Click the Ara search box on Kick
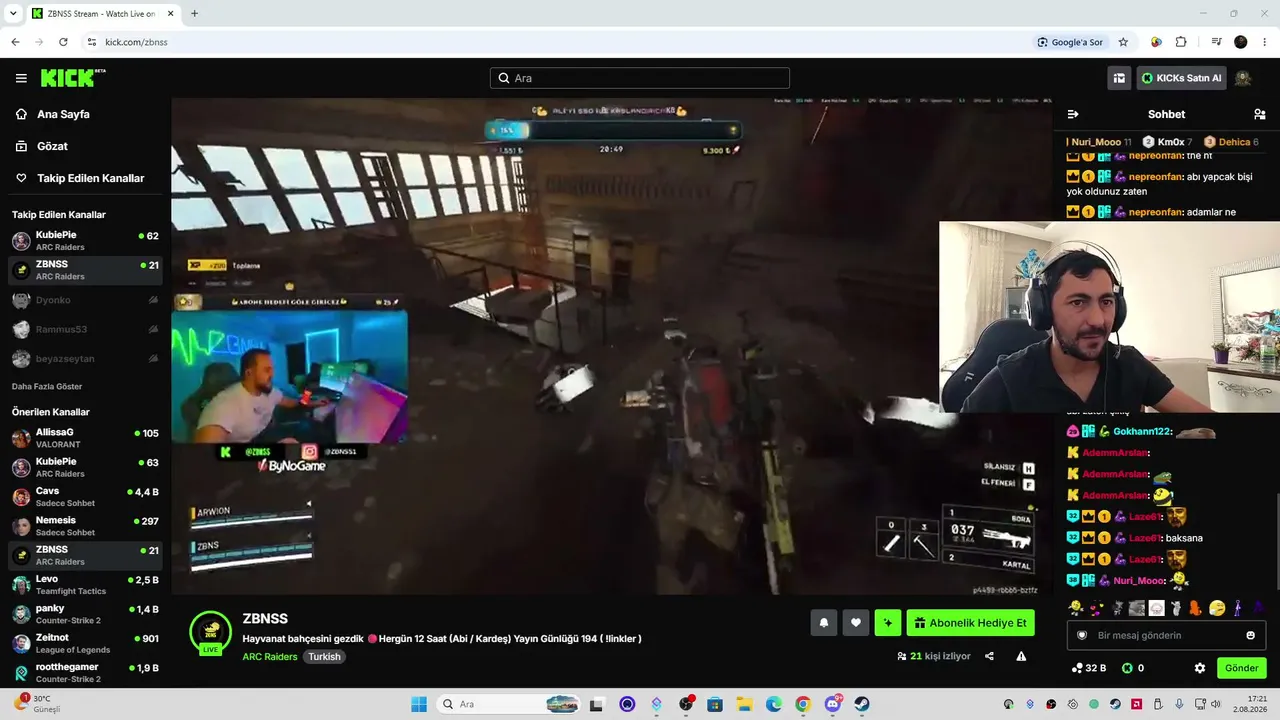 [x=640, y=78]
